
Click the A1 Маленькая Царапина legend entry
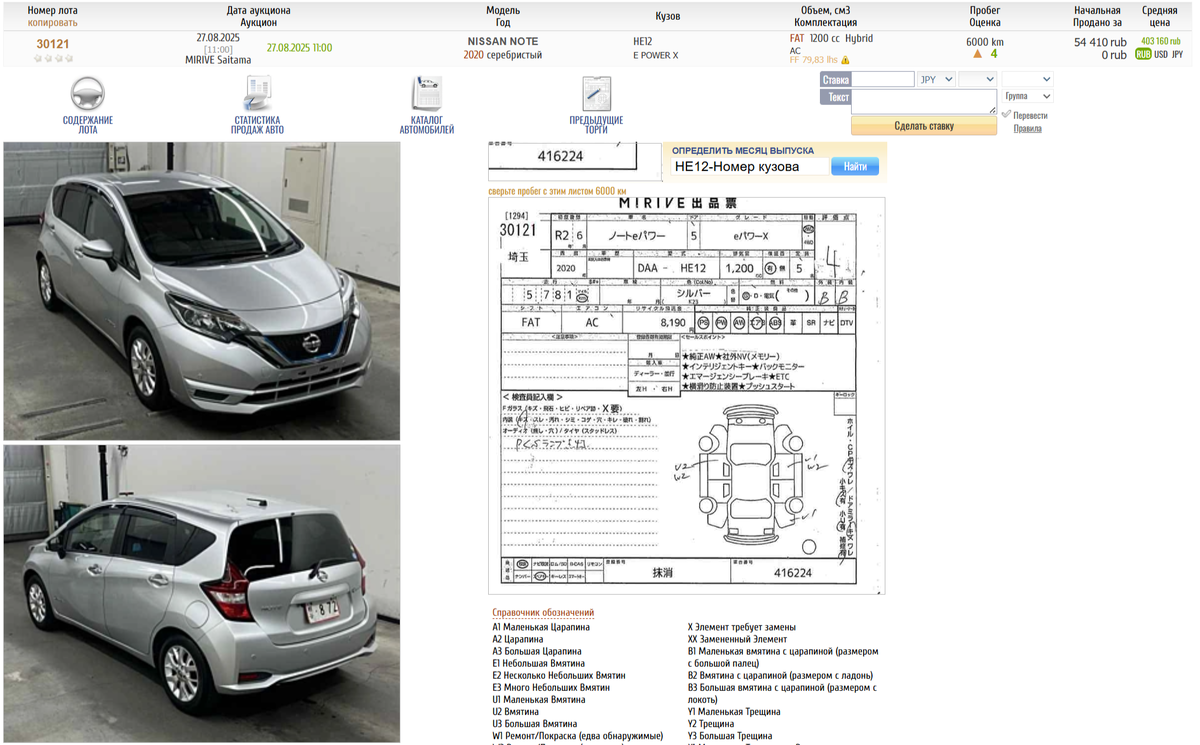click(x=541, y=627)
